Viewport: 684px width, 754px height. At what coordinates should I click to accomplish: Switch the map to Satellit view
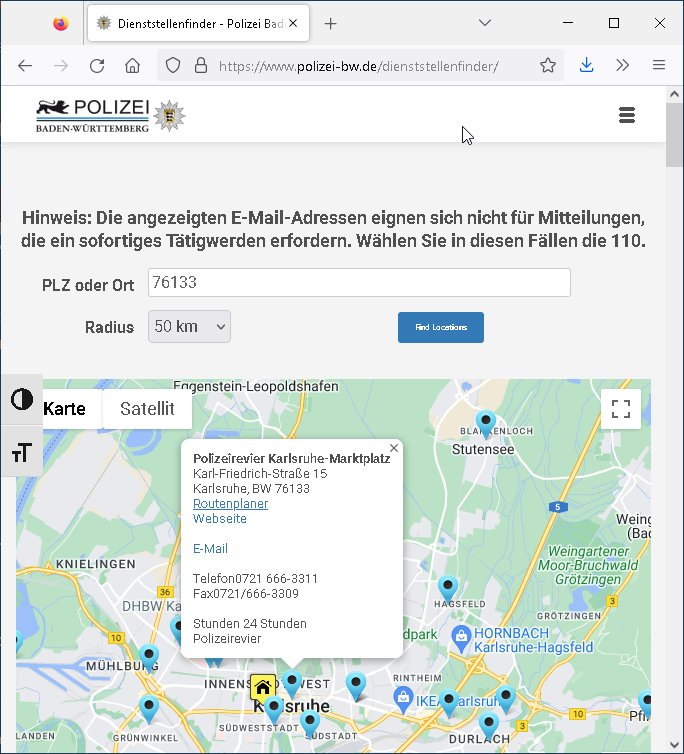pos(147,408)
